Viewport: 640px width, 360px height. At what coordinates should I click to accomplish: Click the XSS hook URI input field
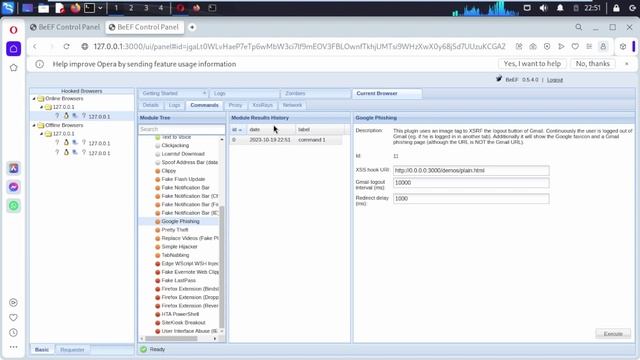tap(471, 170)
